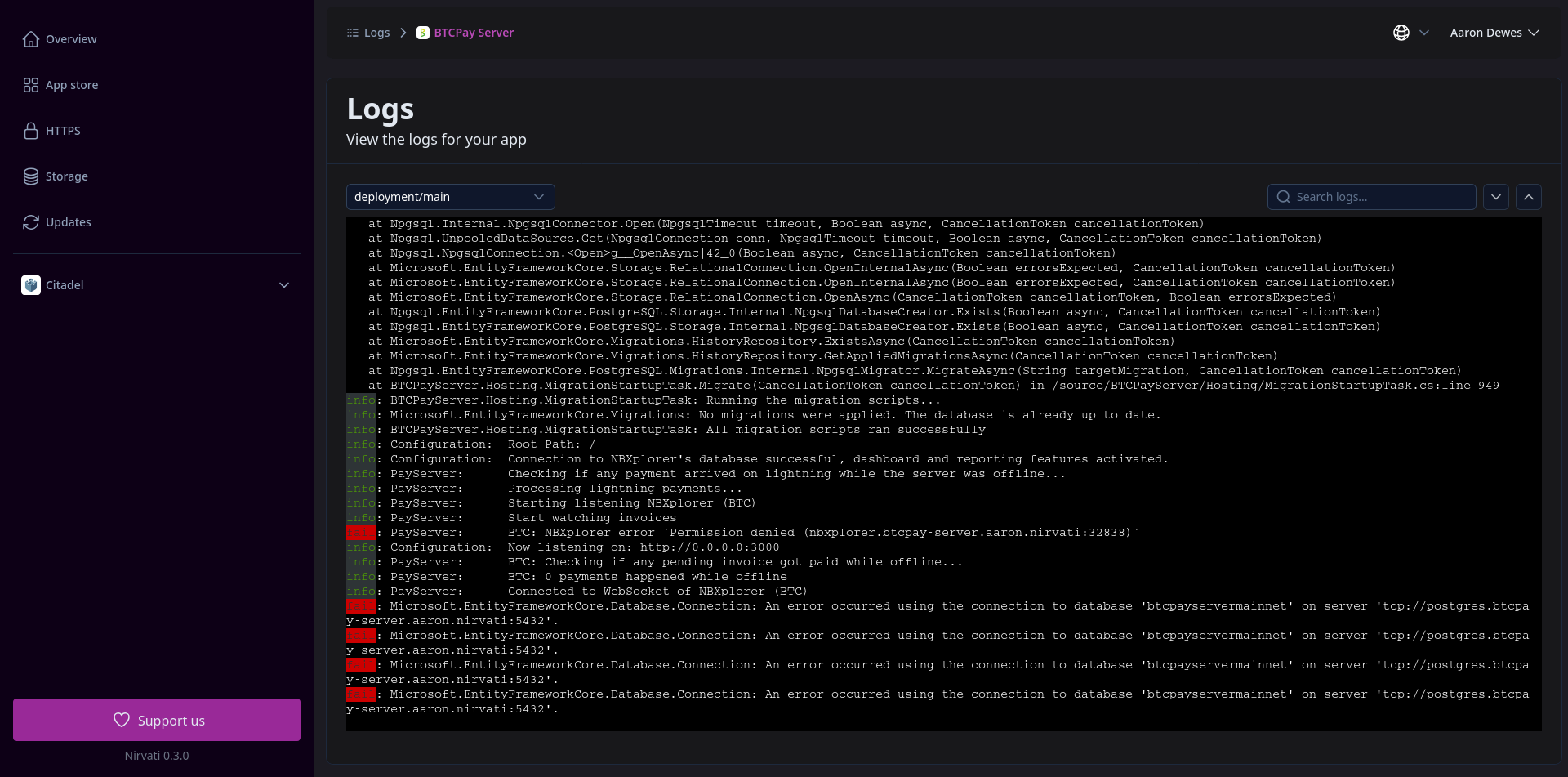Open the deployment/main log source dropdown
Screen dimensions: 1568x777
[450, 197]
